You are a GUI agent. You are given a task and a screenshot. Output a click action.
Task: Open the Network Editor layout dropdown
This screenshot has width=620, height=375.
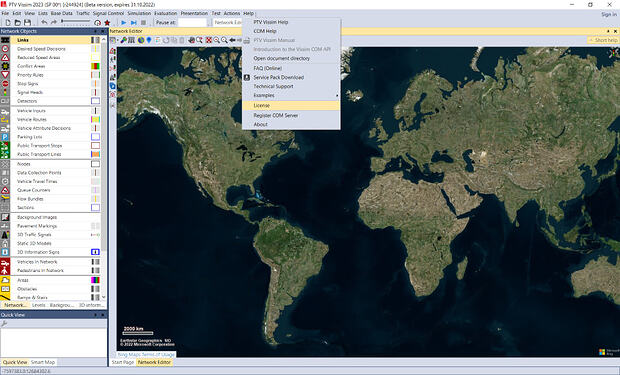[x=228, y=23]
